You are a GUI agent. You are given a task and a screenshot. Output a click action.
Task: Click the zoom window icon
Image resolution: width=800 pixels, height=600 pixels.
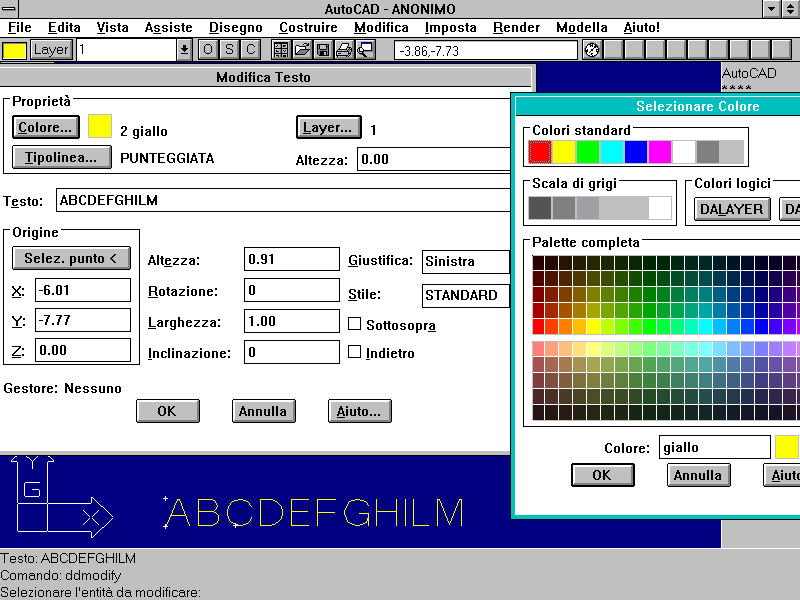point(365,50)
